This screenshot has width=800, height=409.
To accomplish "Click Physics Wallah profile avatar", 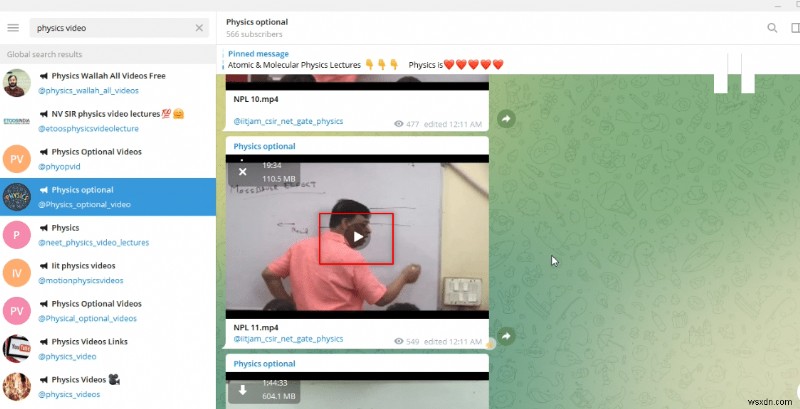I will [x=17, y=83].
